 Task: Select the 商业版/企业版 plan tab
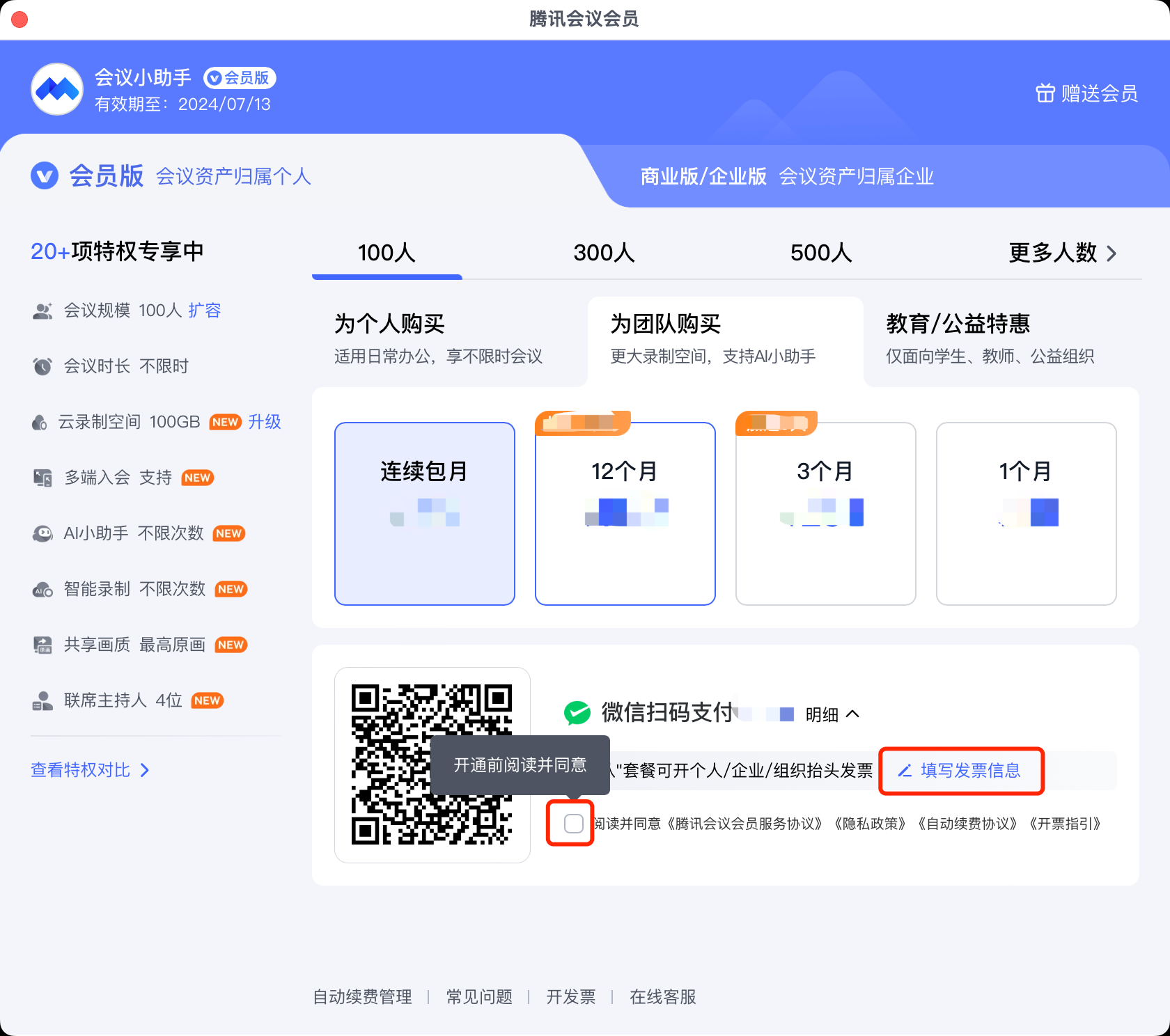(x=787, y=176)
